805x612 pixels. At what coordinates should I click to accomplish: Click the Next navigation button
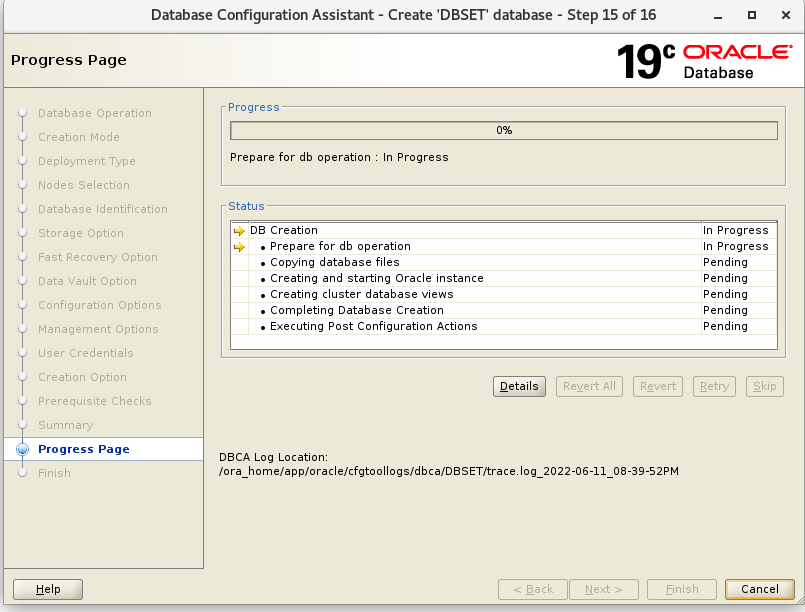pyautogui.click(x=604, y=589)
